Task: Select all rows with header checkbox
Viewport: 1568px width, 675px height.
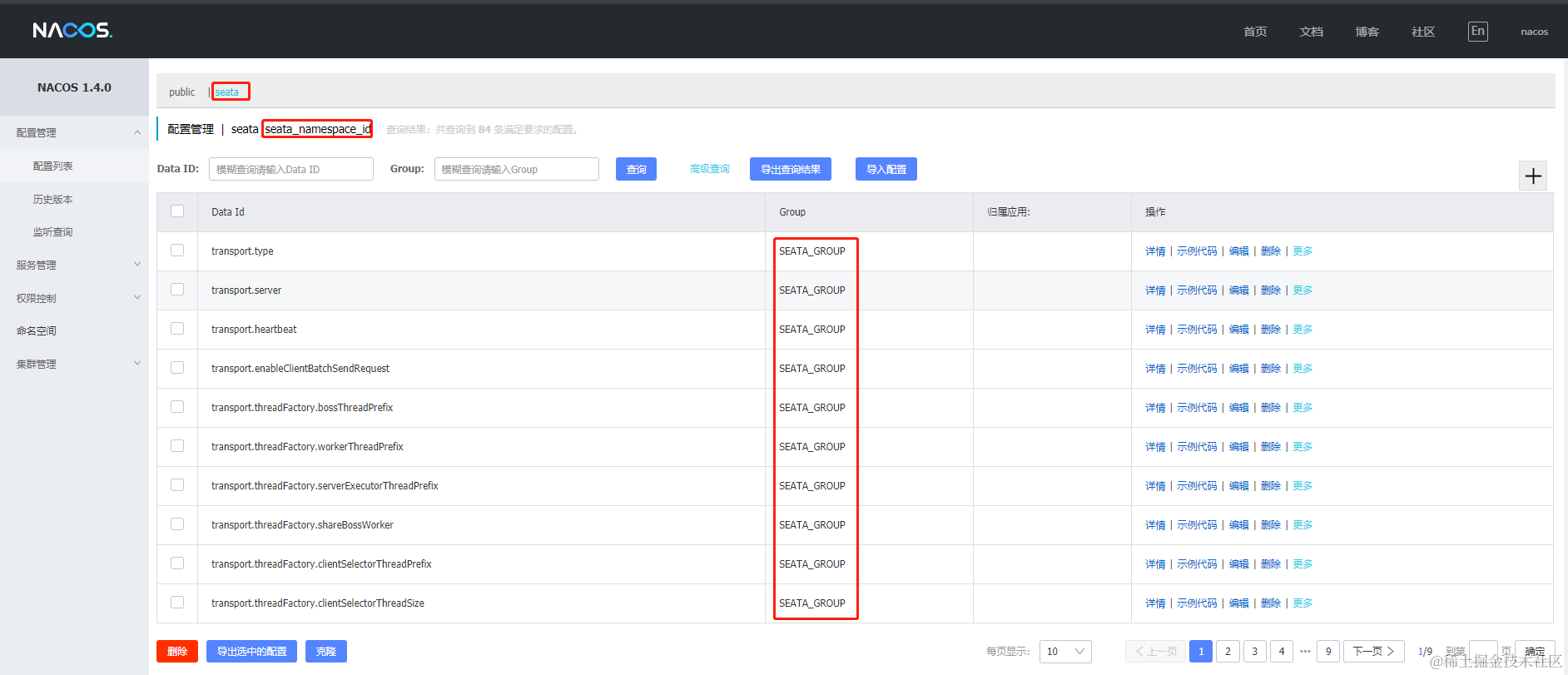Action: click(177, 211)
